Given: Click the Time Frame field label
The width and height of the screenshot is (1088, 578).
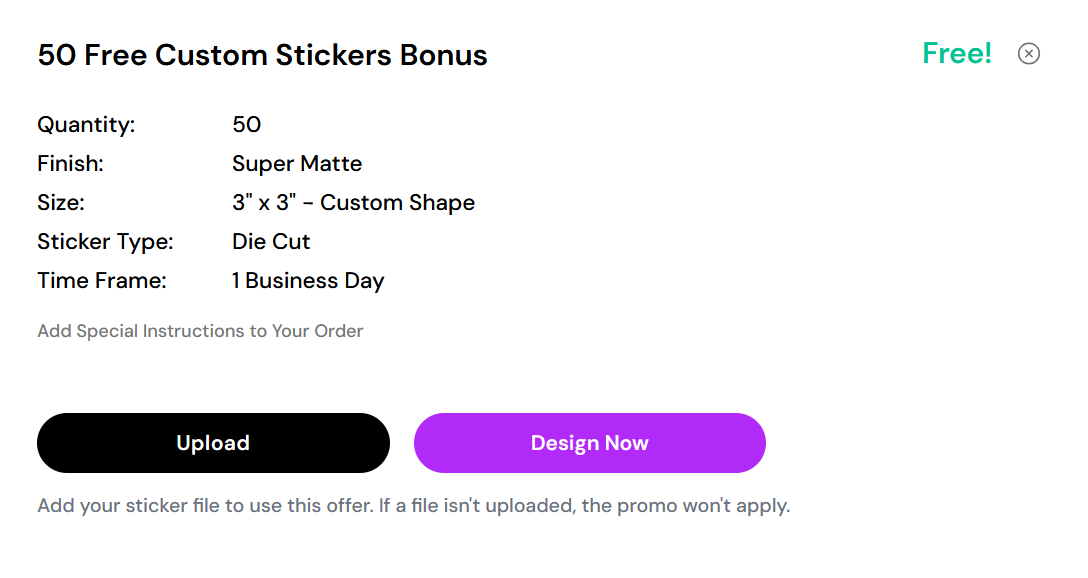Looking at the screenshot, I should tap(102, 281).
